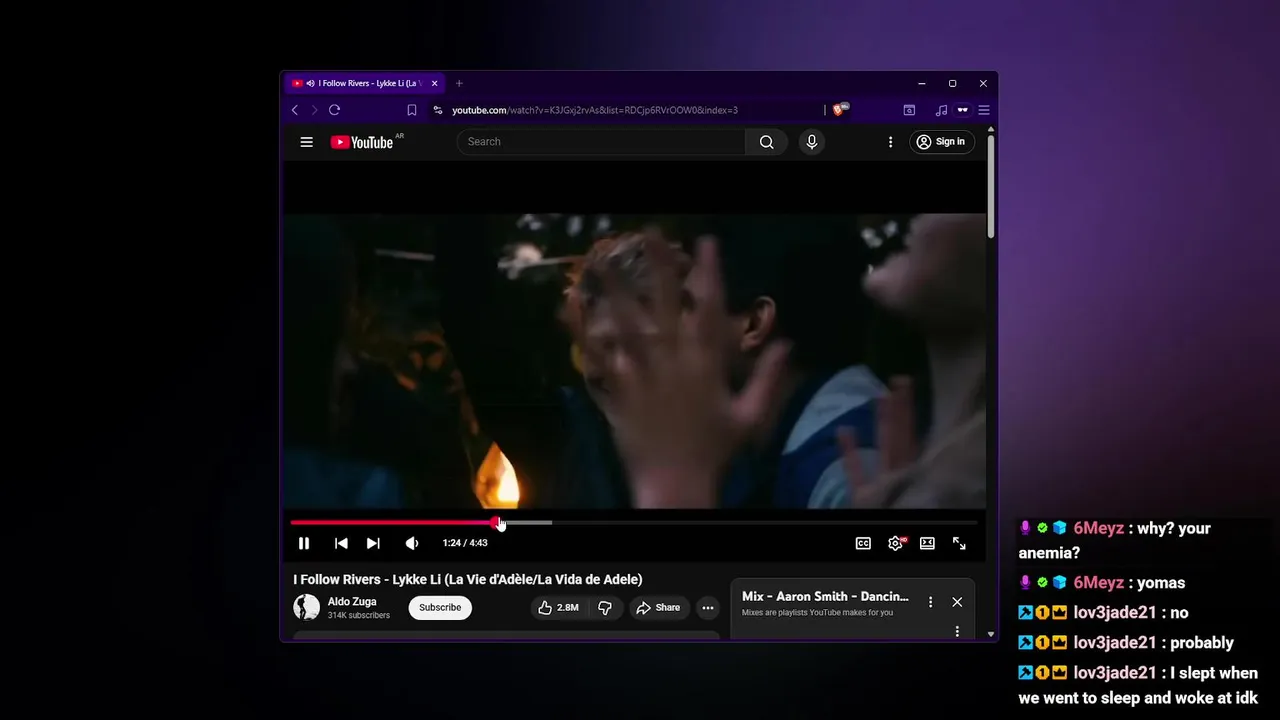Open the site settings icon in address bar
This screenshot has height=720, width=1280.
437,110
